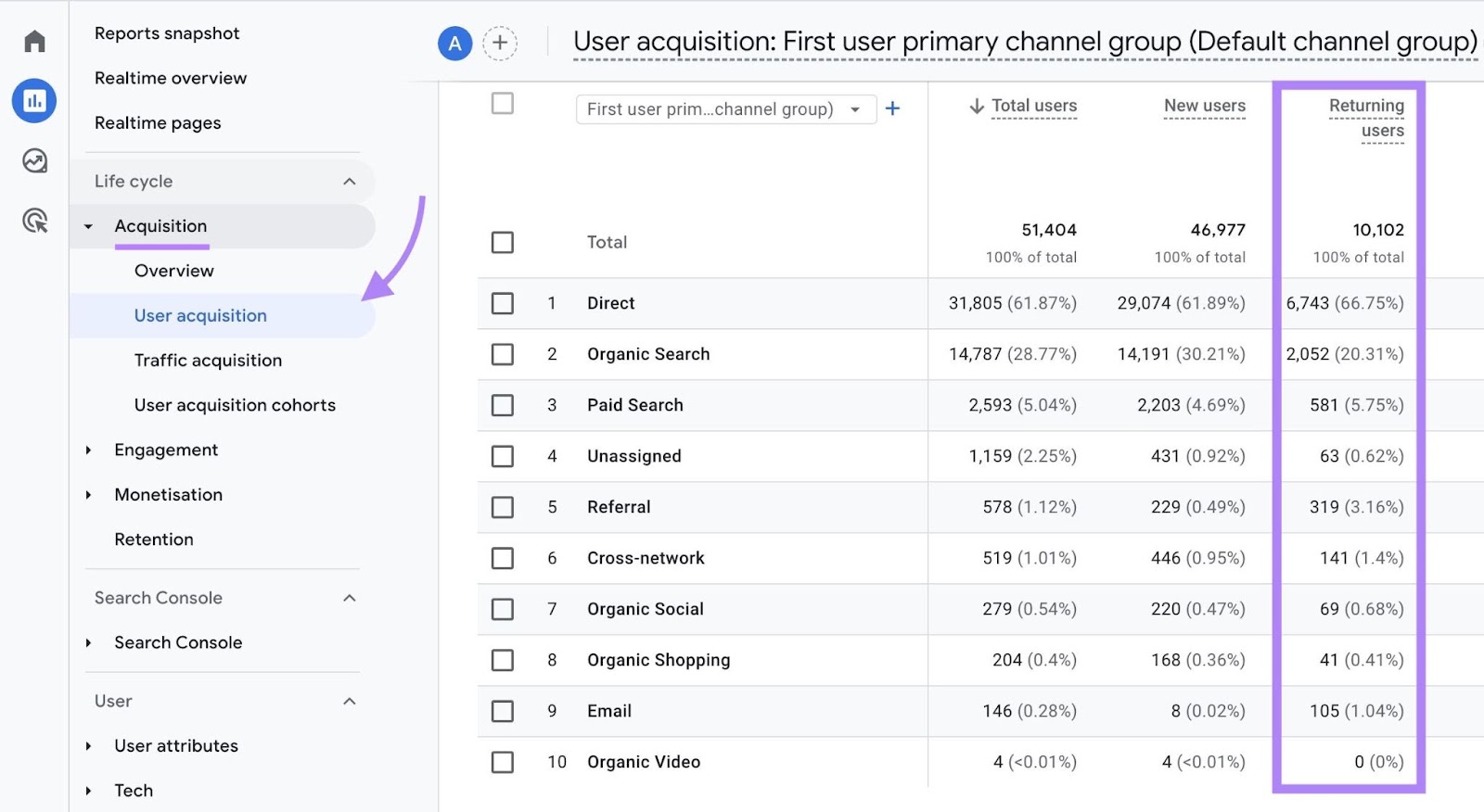Expand the Engagement tree item
Viewport: 1484px width, 812px height.
[89, 450]
